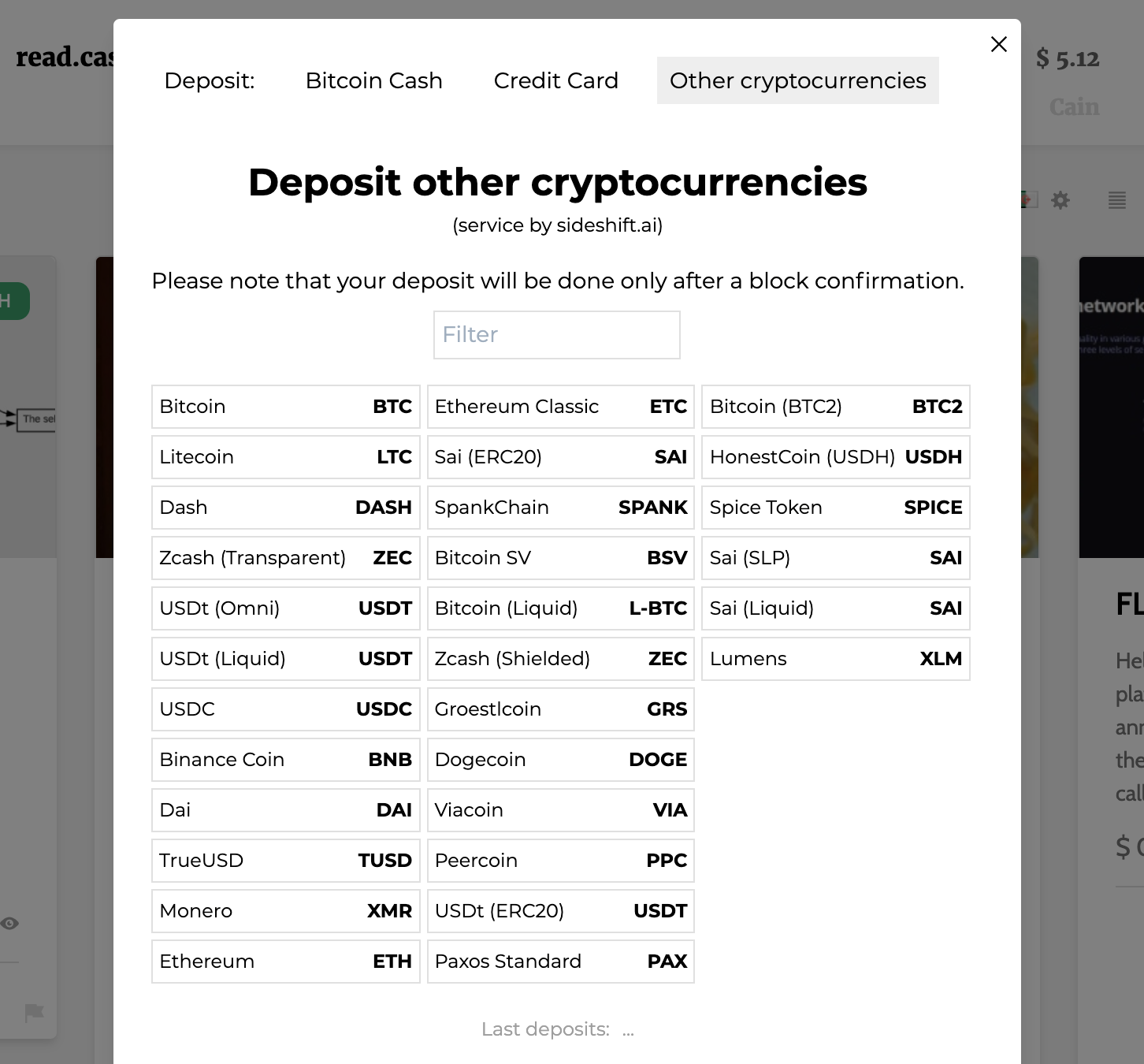Click the flag report icon
The width and height of the screenshot is (1144, 1064).
[x=34, y=1012]
